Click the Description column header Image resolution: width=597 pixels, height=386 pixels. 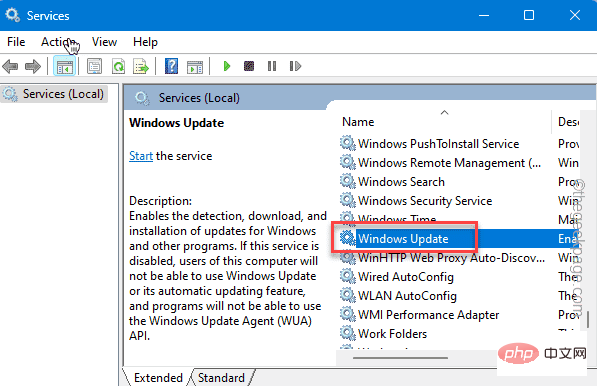pyautogui.click(x=567, y=122)
